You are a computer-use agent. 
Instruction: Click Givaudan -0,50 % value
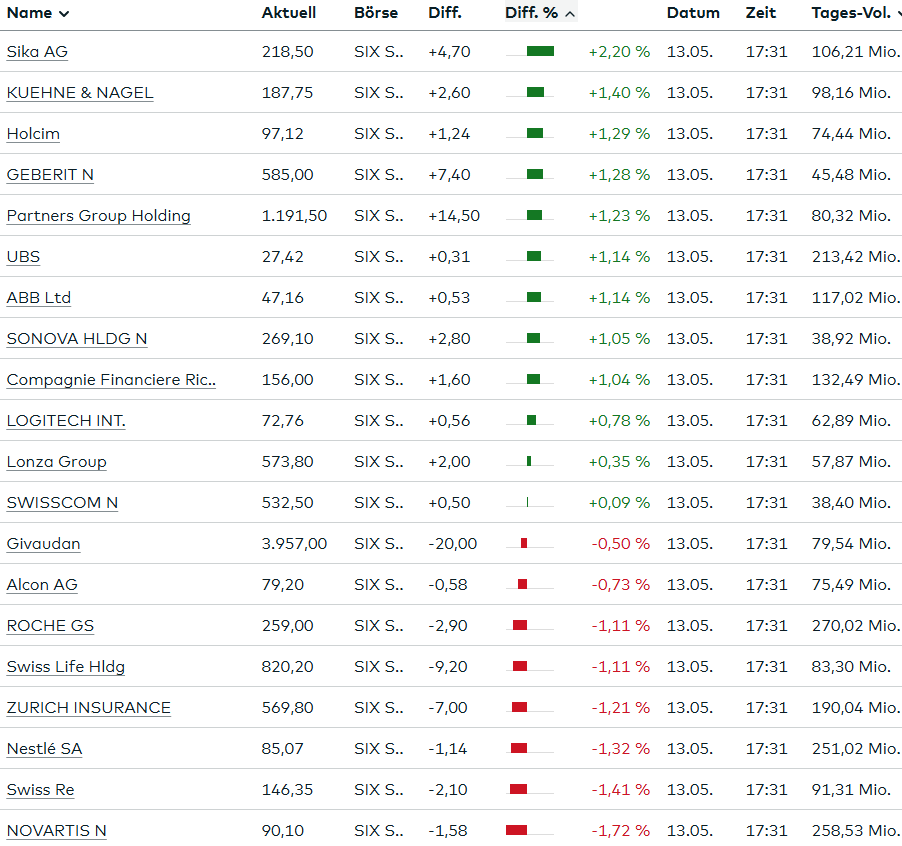[x=621, y=544]
